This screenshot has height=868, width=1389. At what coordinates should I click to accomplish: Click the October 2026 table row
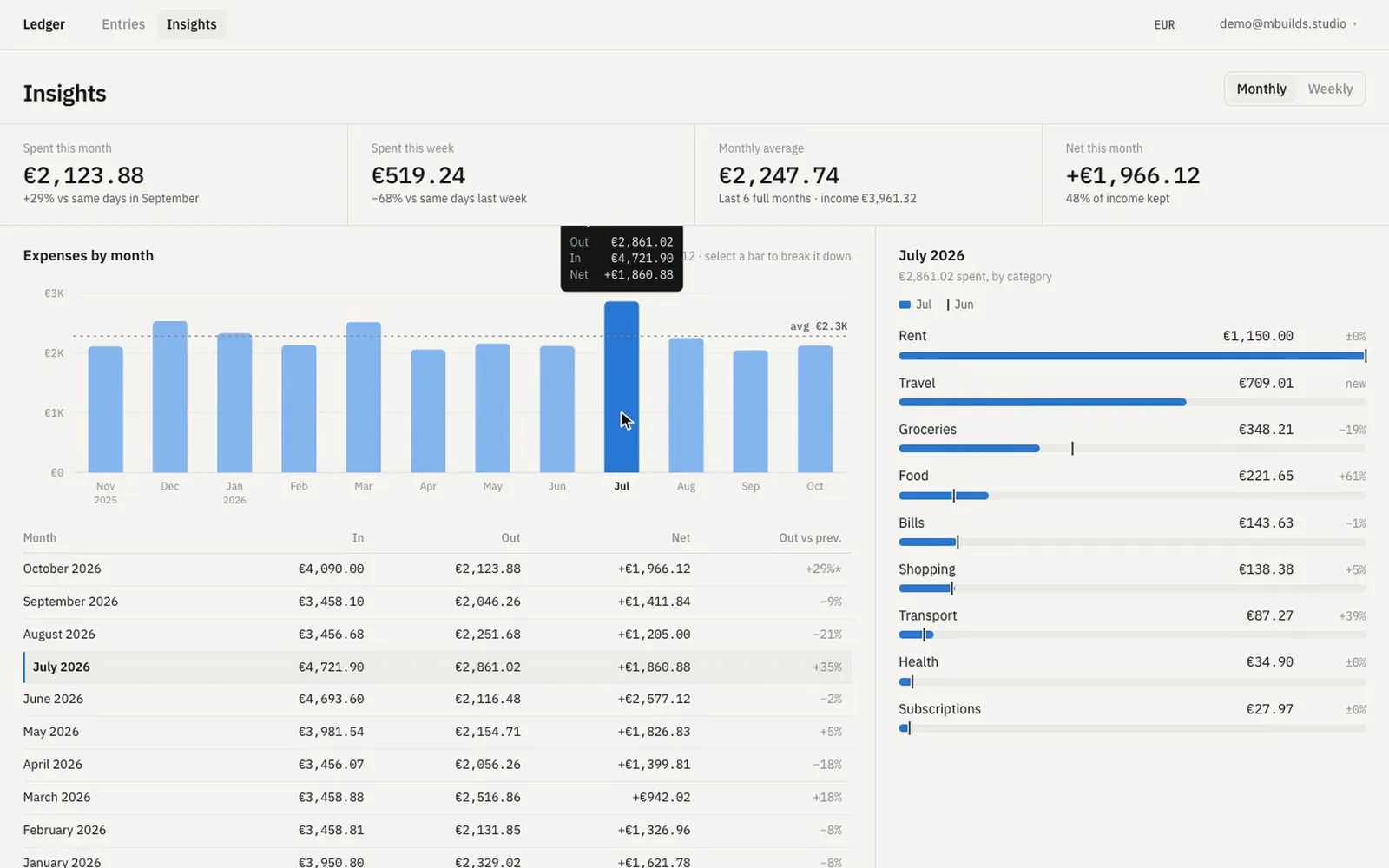437,569
